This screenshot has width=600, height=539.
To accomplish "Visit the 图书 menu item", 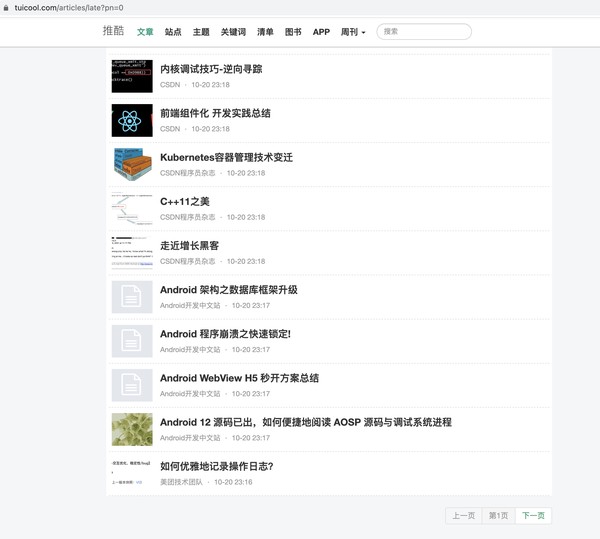I will click(x=293, y=32).
